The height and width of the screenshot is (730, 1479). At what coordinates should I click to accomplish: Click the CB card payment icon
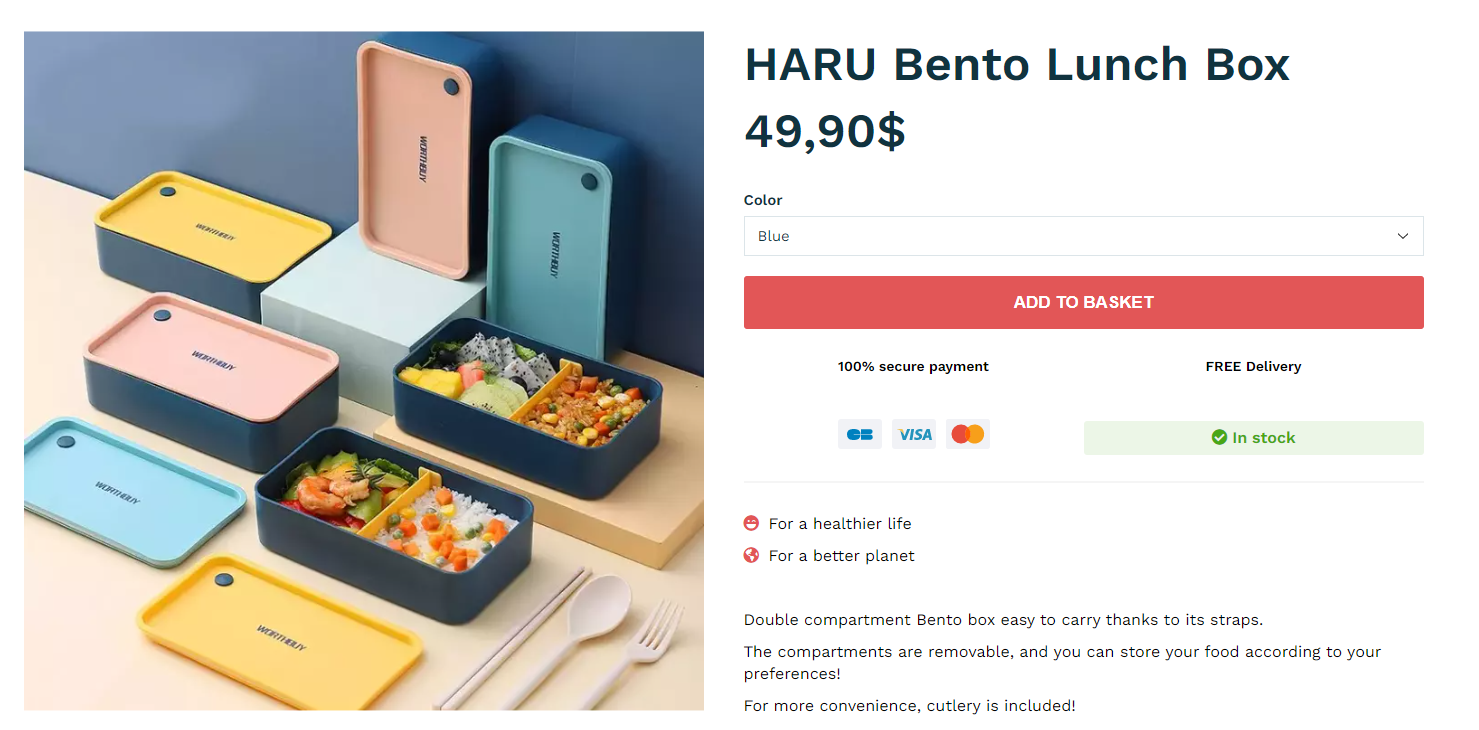pos(860,434)
